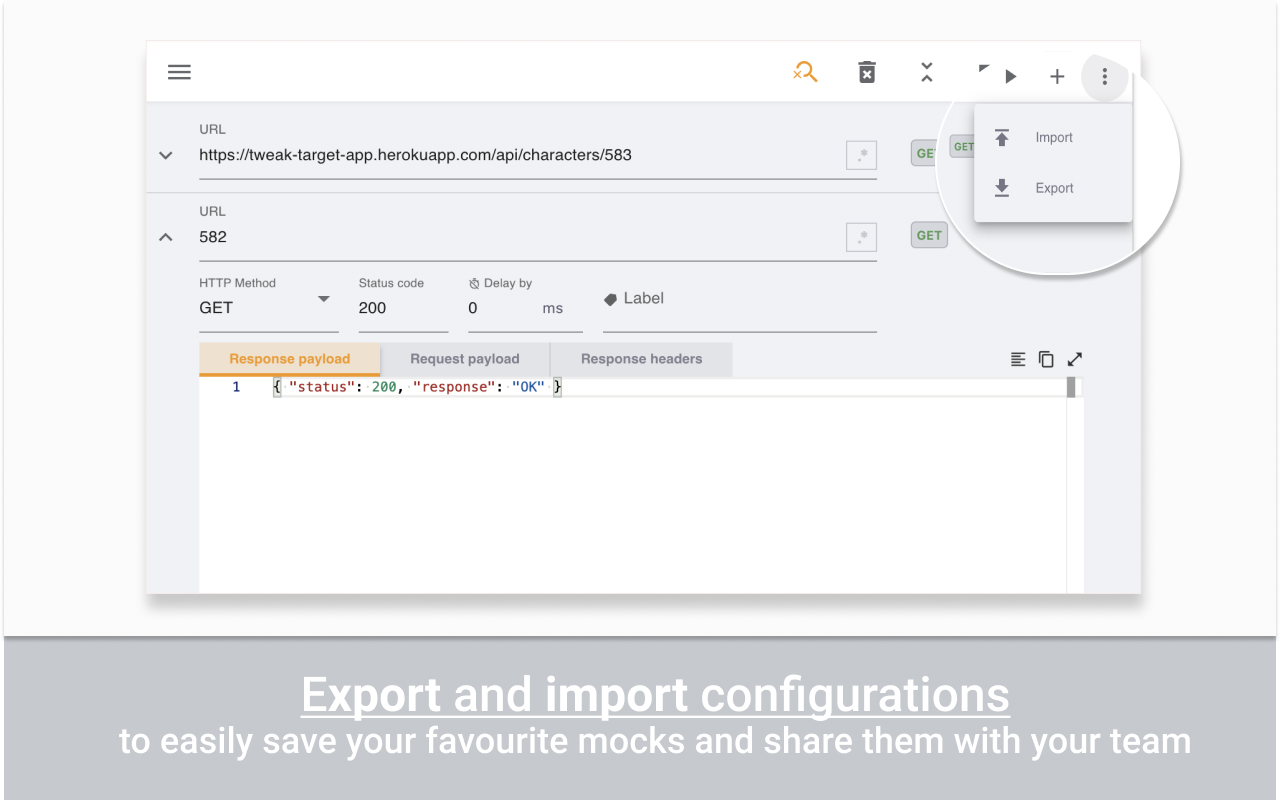Expand the payload editor with the diagonal-arrows icon
This screenshot has width=1280, height=800.
click(1074, 359)
